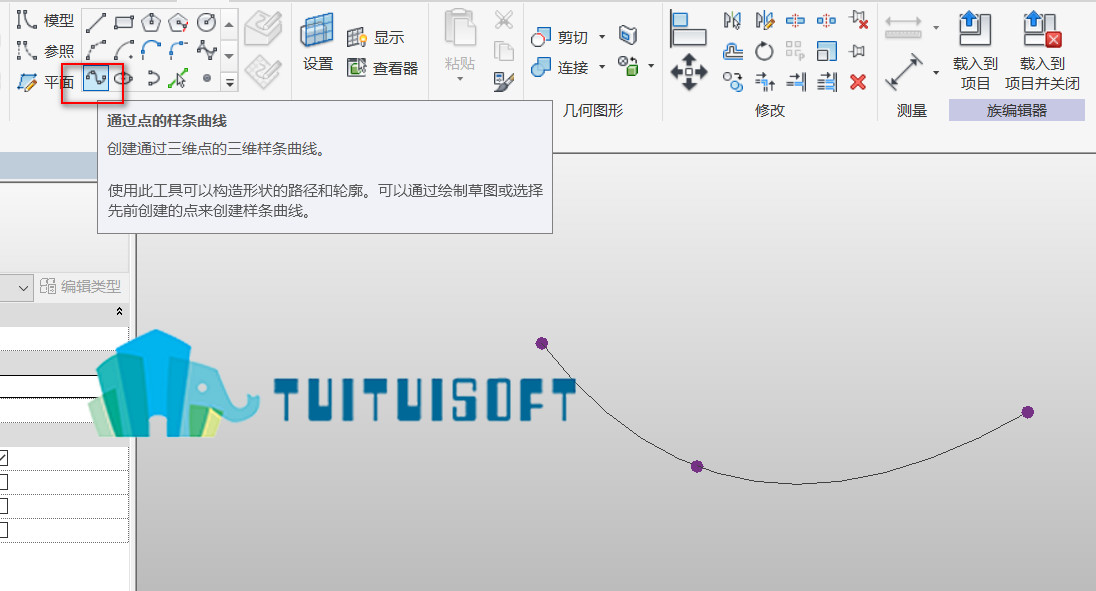
Task: Click the Aligned Dimension icon
Action: 904,72
